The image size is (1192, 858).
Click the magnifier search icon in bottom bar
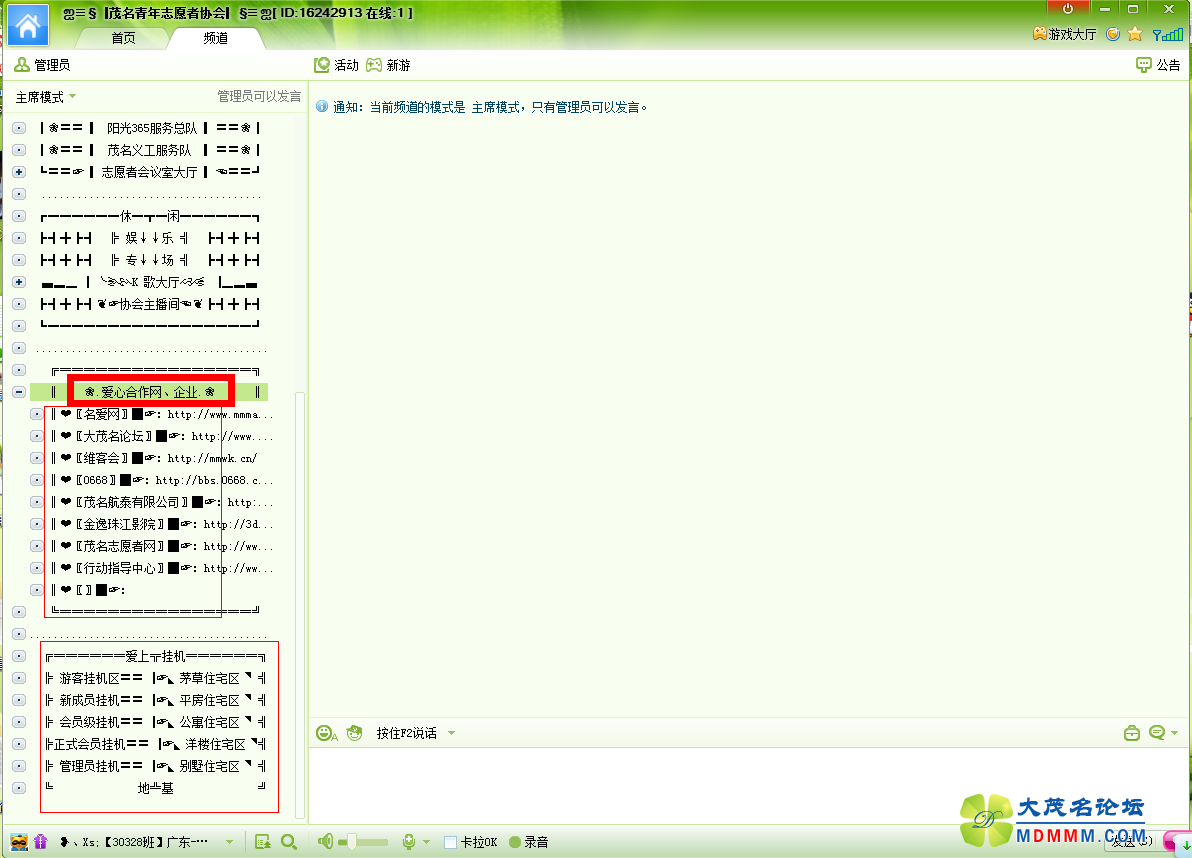(x=289, y=842)
